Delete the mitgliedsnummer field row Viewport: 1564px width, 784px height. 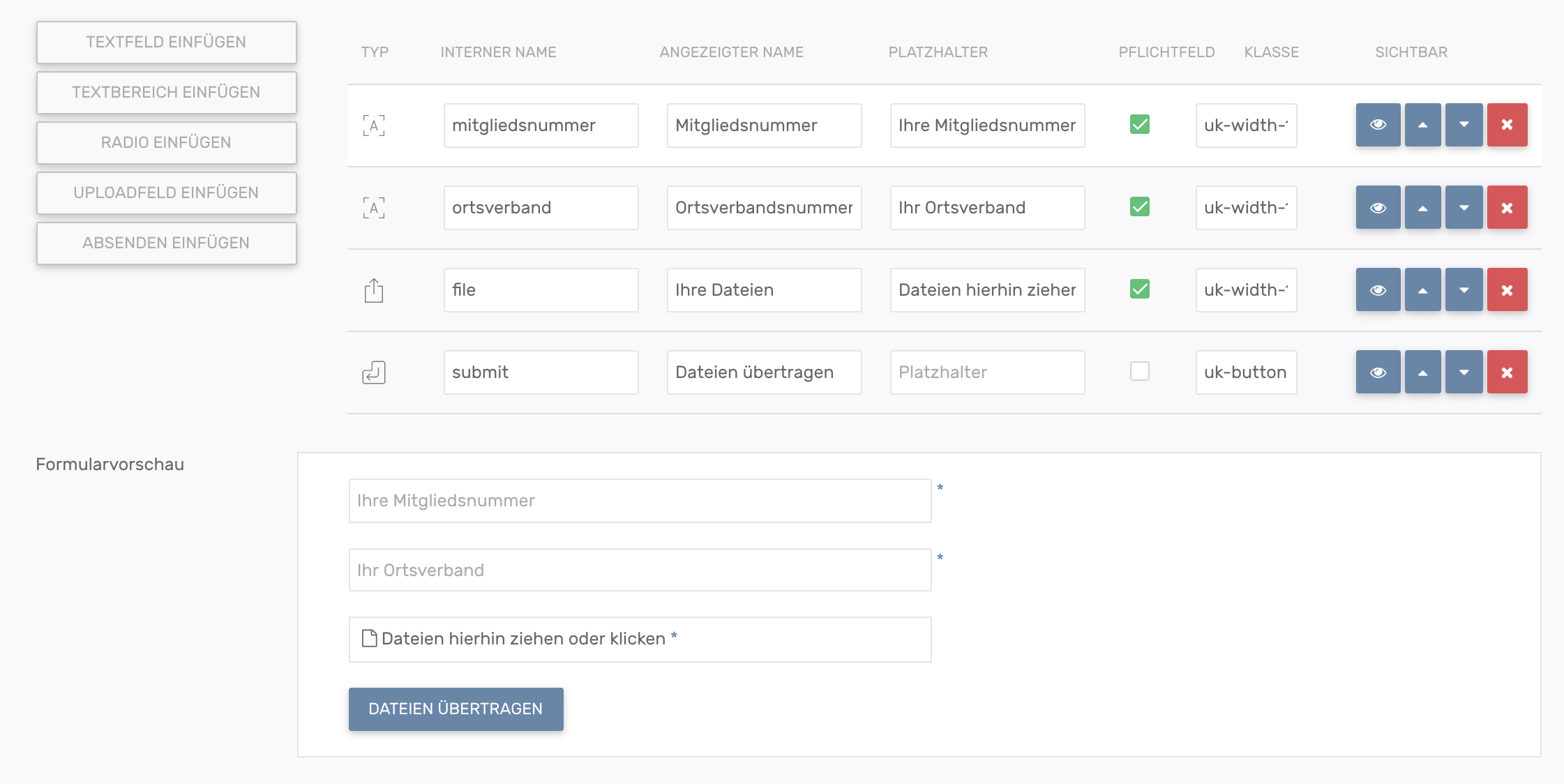pyautogui.click(x=1507, y=125)
